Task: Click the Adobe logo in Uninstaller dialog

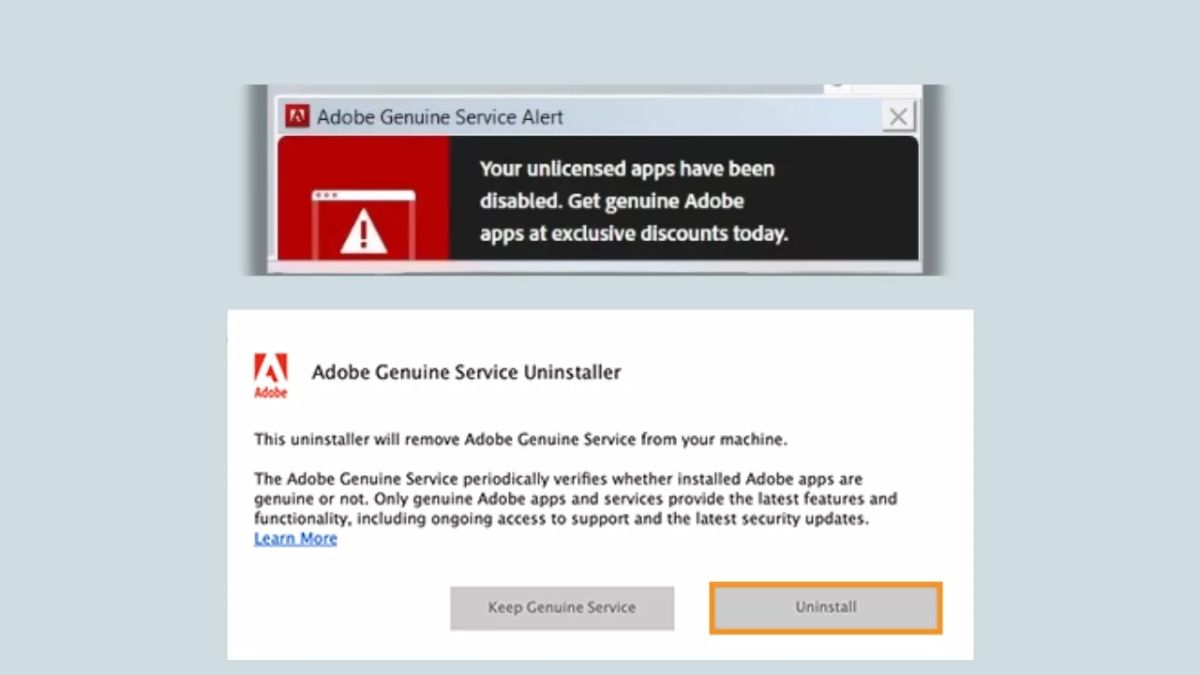Action: (270, 376)
